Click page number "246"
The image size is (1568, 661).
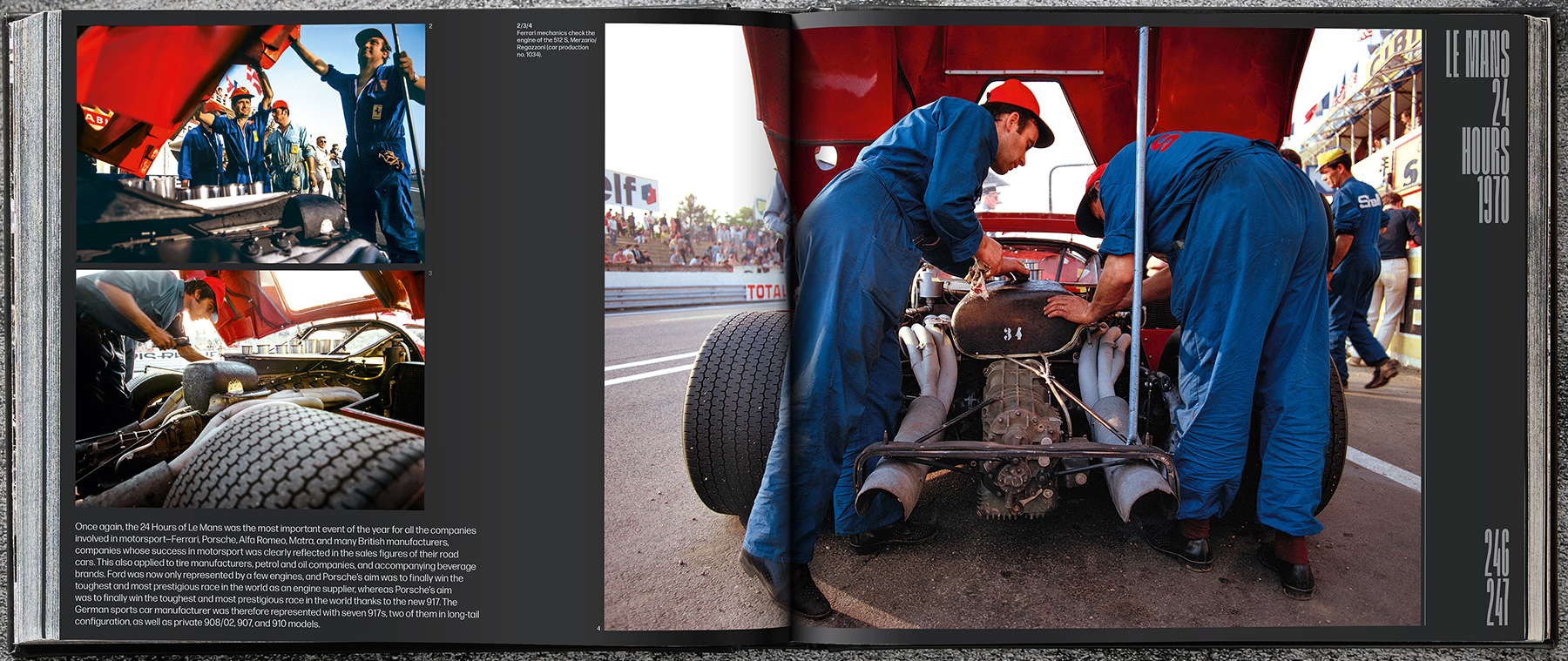(x=1497, y=552)
